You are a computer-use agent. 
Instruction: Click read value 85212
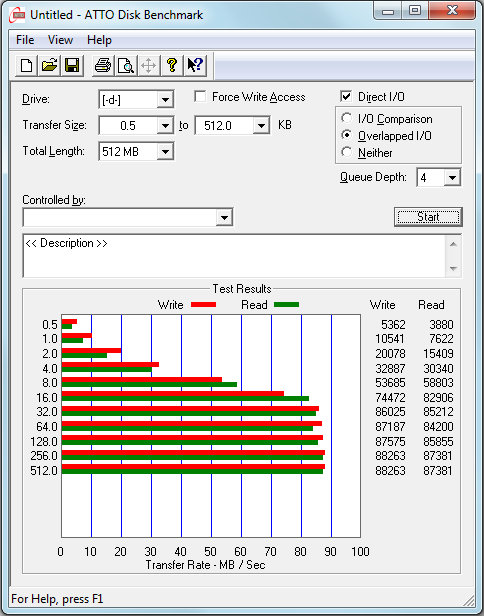pyautogui.click(x=438, y=412)
